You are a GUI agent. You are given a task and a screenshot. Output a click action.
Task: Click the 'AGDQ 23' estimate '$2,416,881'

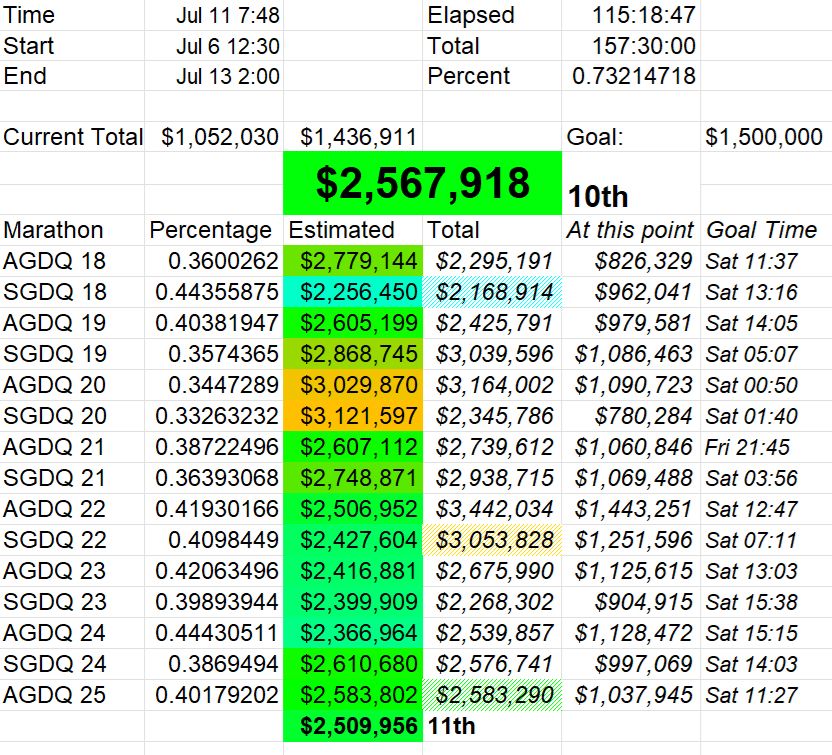click(353, 571)
